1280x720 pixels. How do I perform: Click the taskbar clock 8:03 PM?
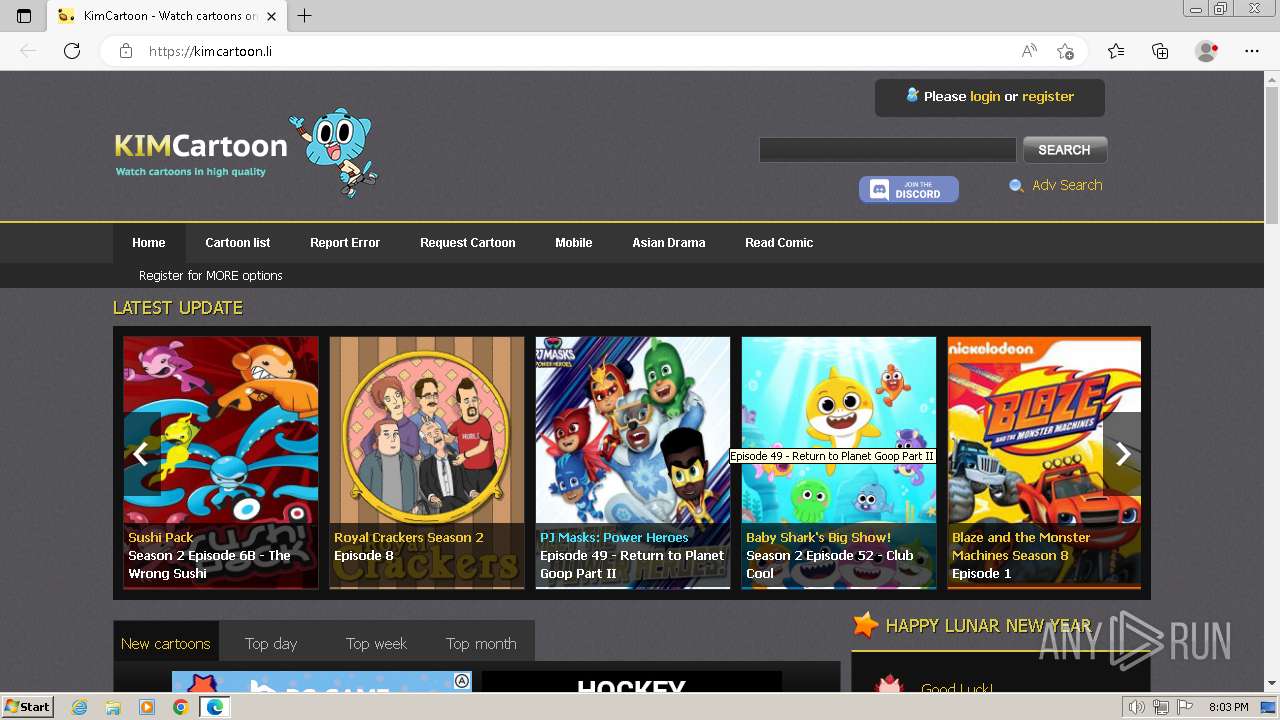click(x=1228, y=707)
